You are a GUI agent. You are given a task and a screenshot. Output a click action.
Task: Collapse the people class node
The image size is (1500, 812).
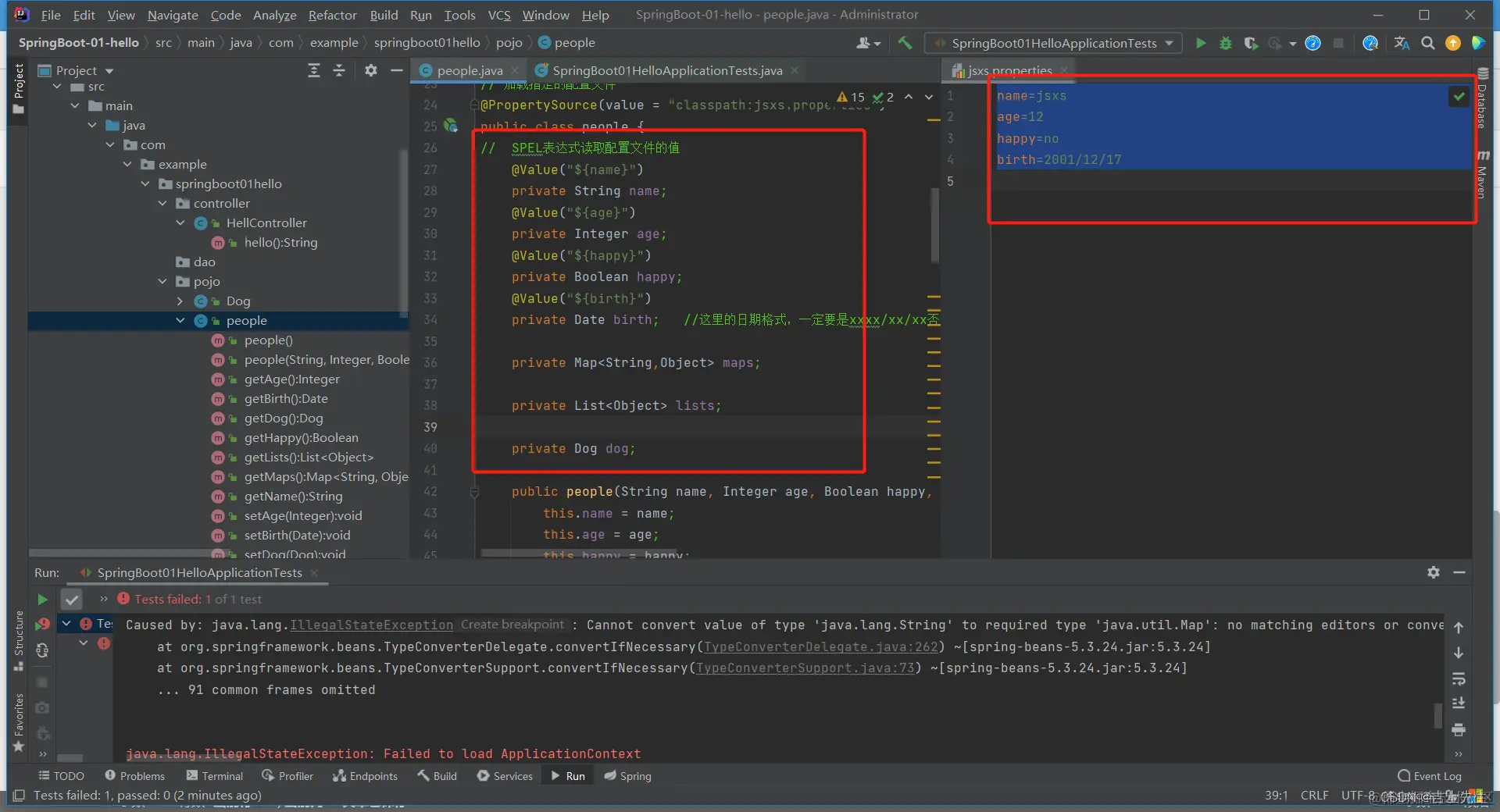click(x=180, y=321)
